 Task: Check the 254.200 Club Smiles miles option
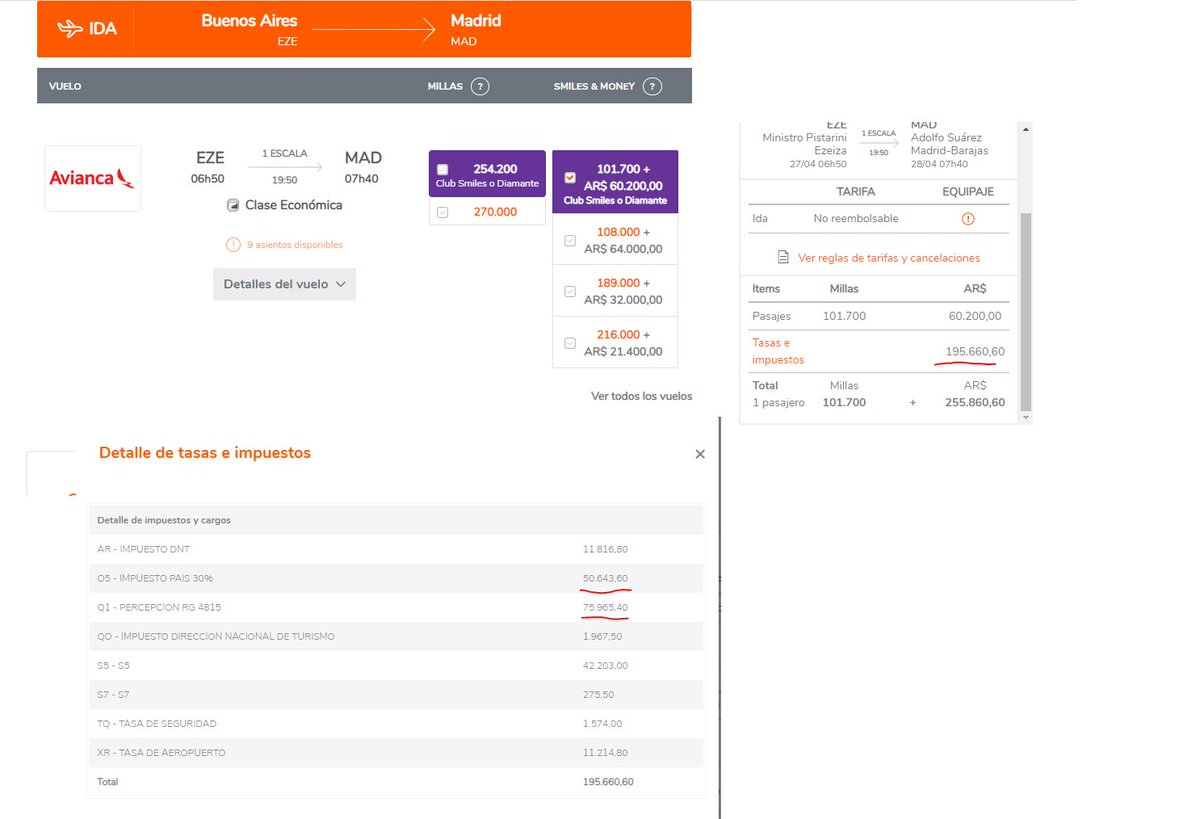(x=442, y=169)
